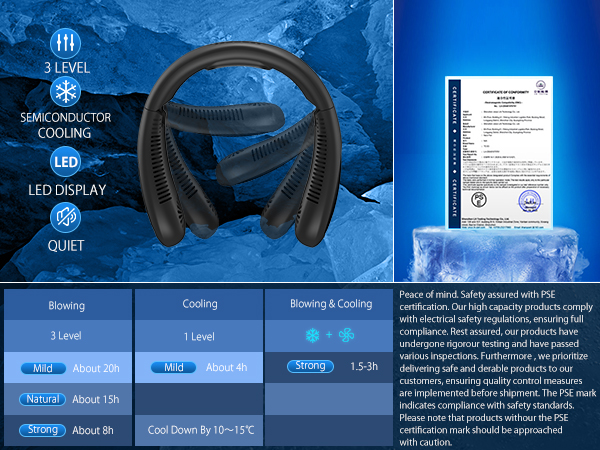
Task: Click the fan icon under Blowing & Cooling
Action: 346,335
